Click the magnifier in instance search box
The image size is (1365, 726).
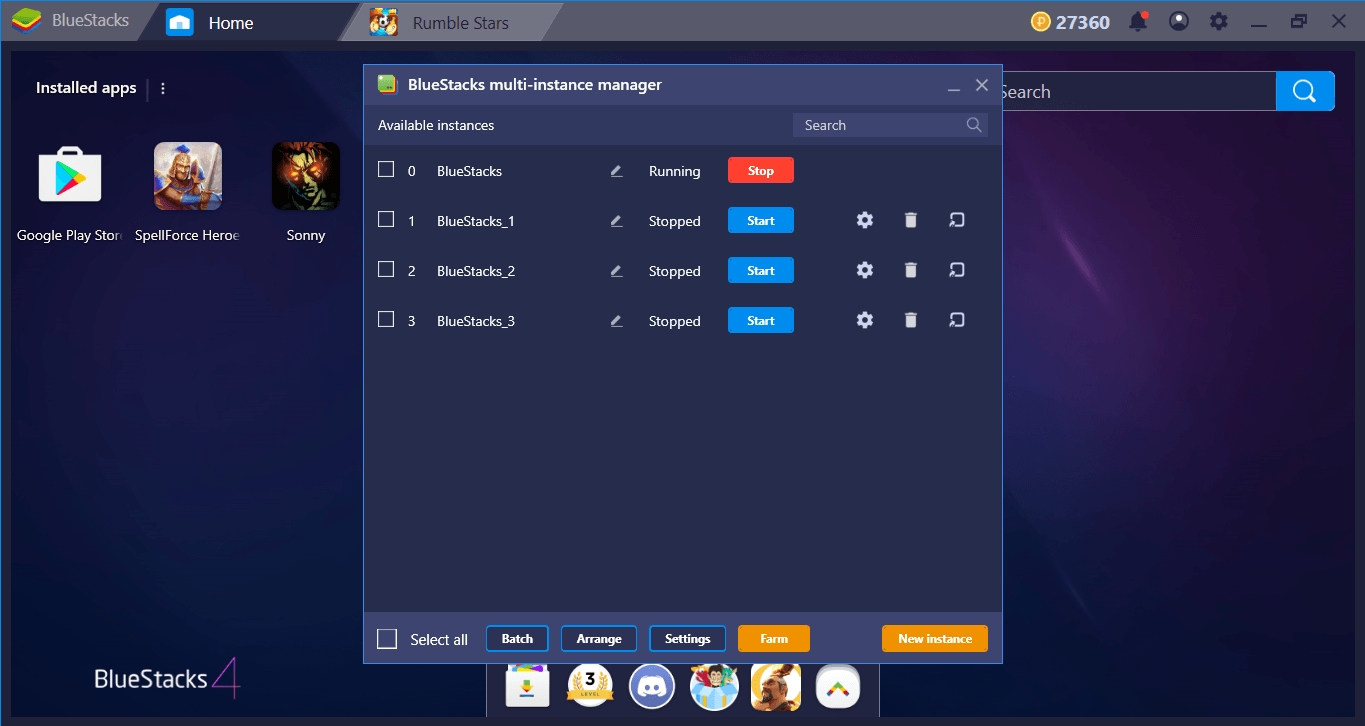point(974,125)
